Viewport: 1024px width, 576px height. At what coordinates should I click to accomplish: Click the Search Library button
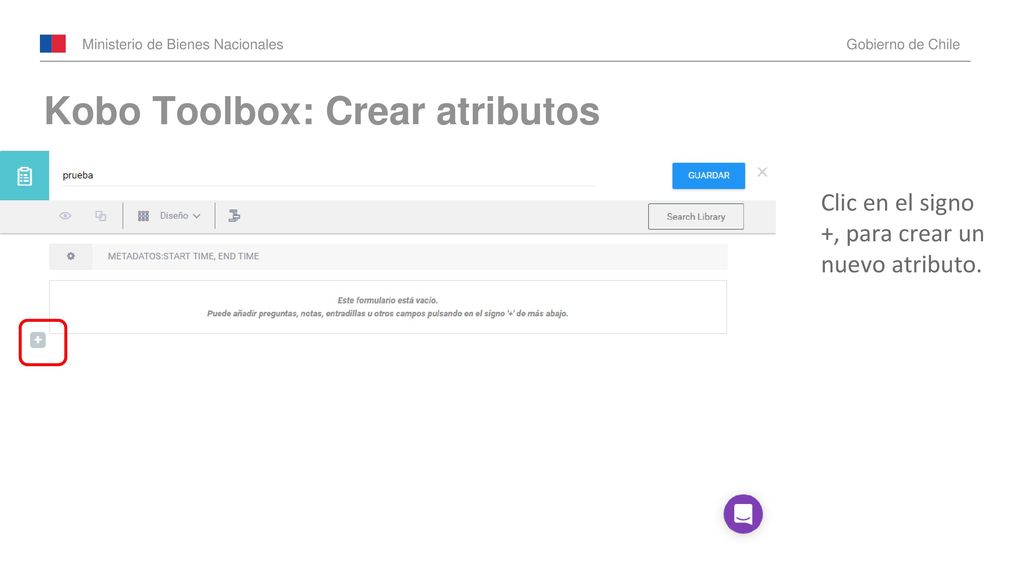pyautogui.click(x=696, y=217)
